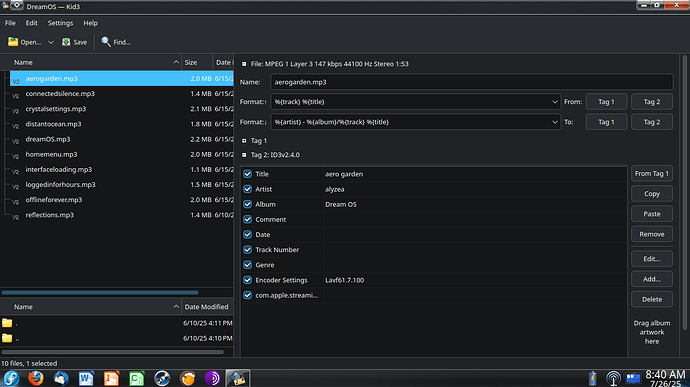690x387 pixels.
Task: Click the power battery tray icon
Action: click(593, 378)
